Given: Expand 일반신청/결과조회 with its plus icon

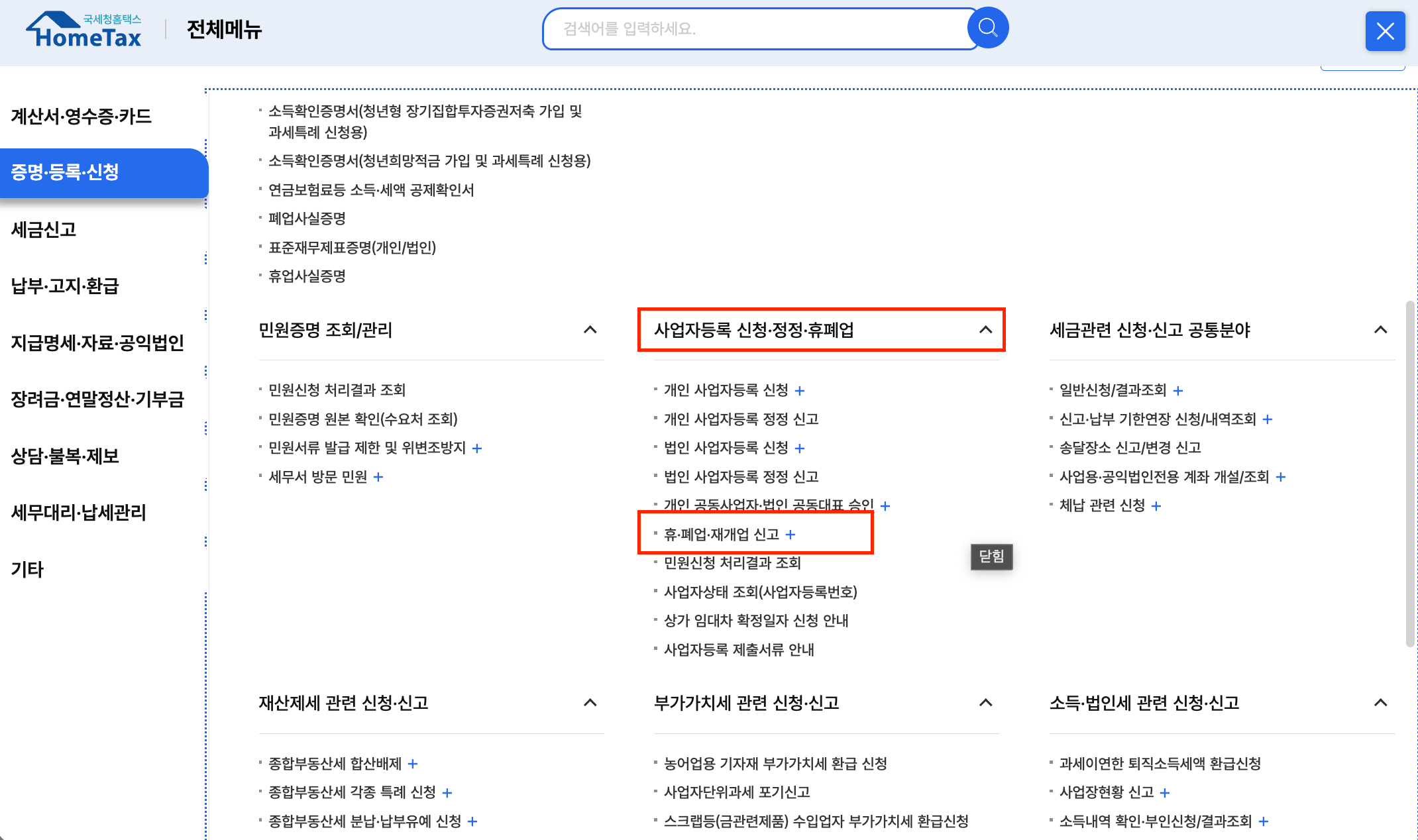Looking at the screenshot, I should (1177, 390).
